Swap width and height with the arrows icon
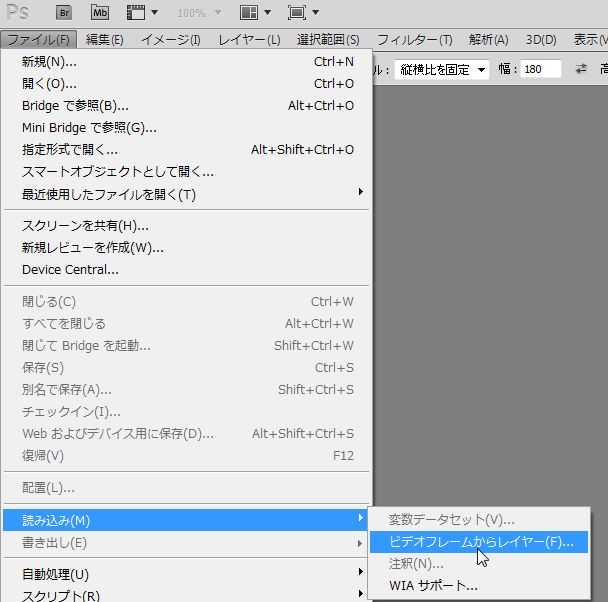 (x=581, y=69)
